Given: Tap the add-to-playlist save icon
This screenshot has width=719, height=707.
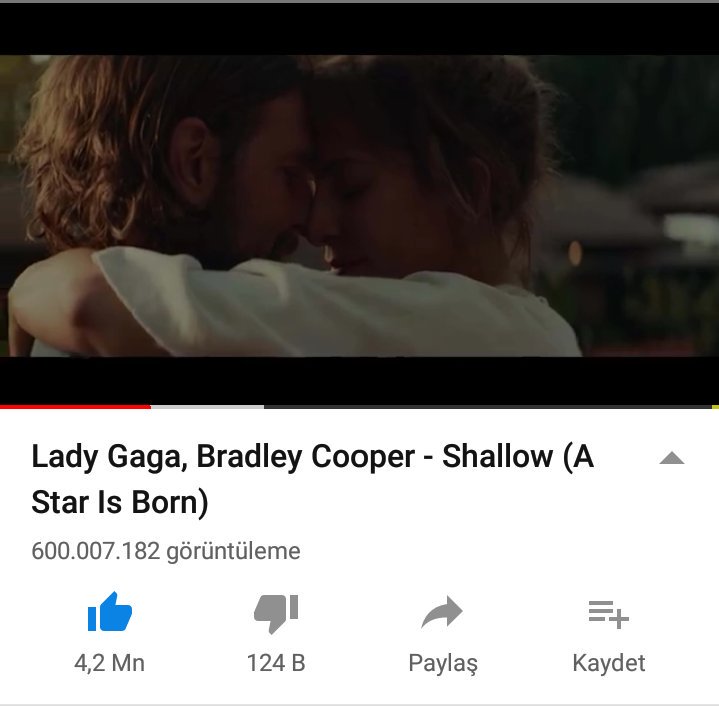Looking at the screenshot, I should click(x=608, y=614).
